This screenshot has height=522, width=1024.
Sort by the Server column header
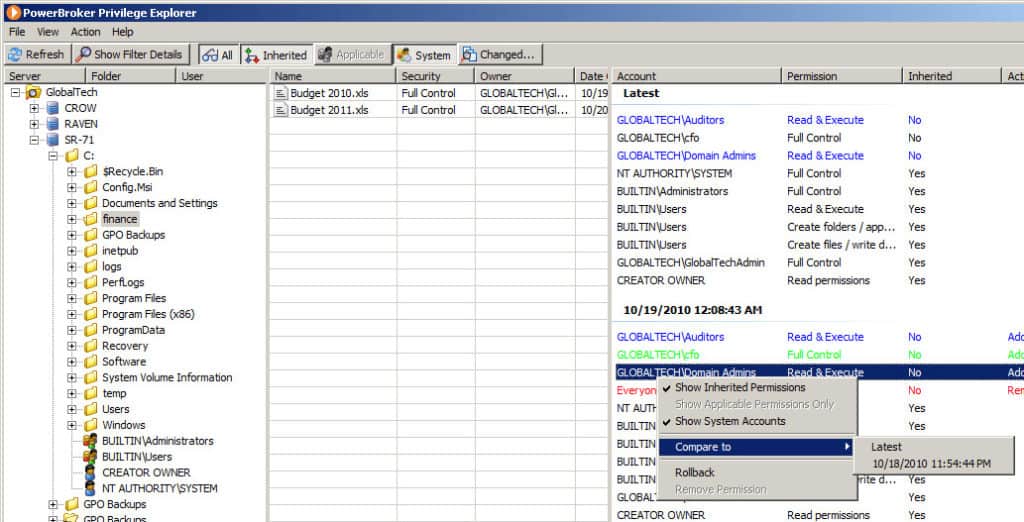pos(43,76)
